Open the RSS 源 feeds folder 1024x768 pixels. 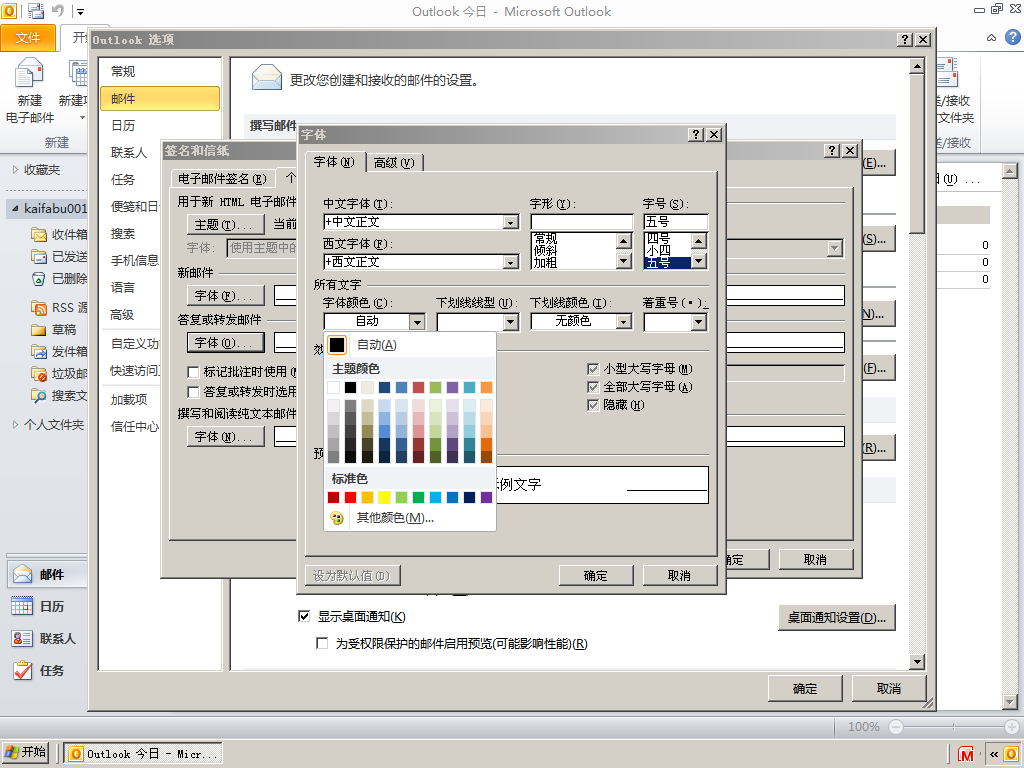coord(59,308)
